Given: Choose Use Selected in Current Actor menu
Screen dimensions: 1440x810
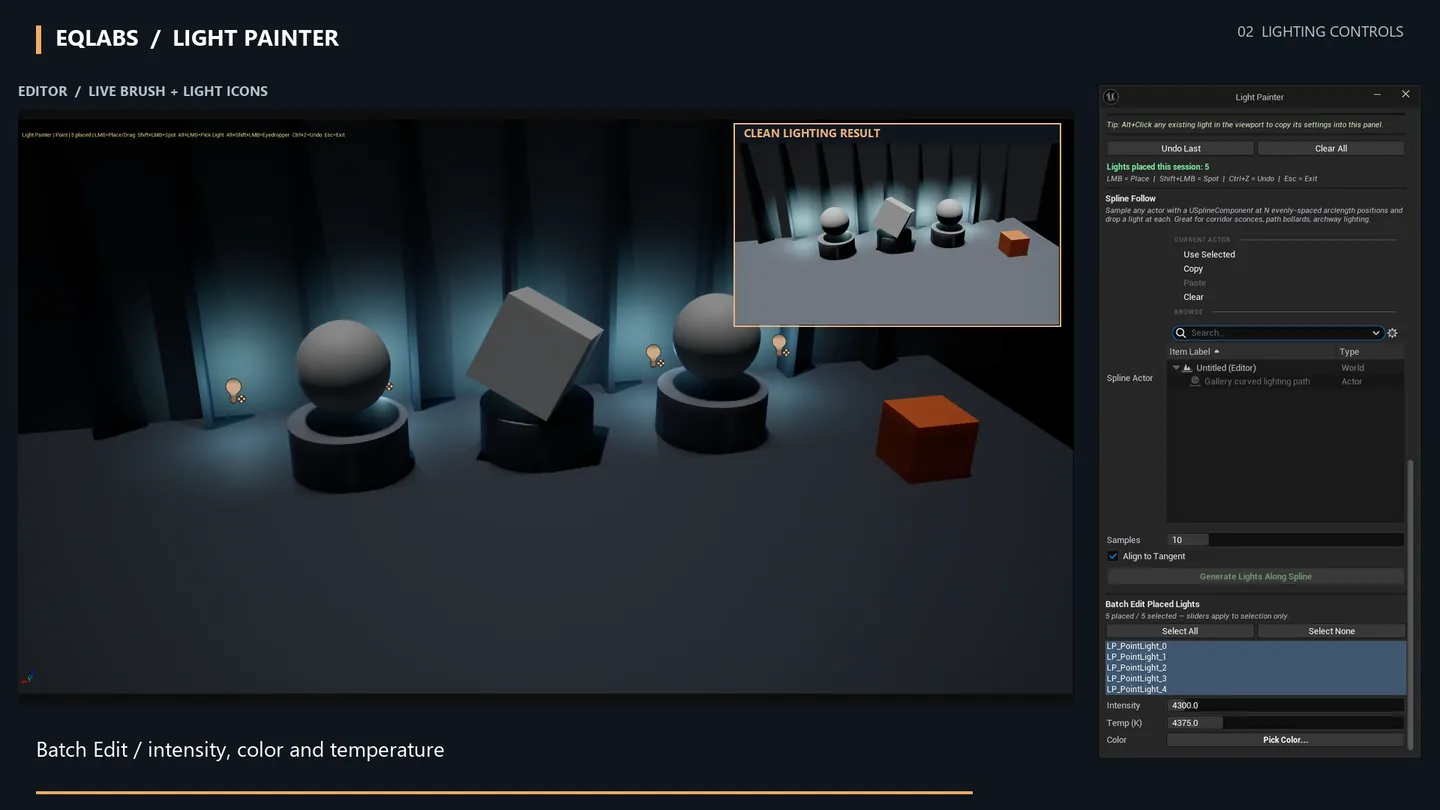Looking at the screenshot, I should (x=1209, y=255).
